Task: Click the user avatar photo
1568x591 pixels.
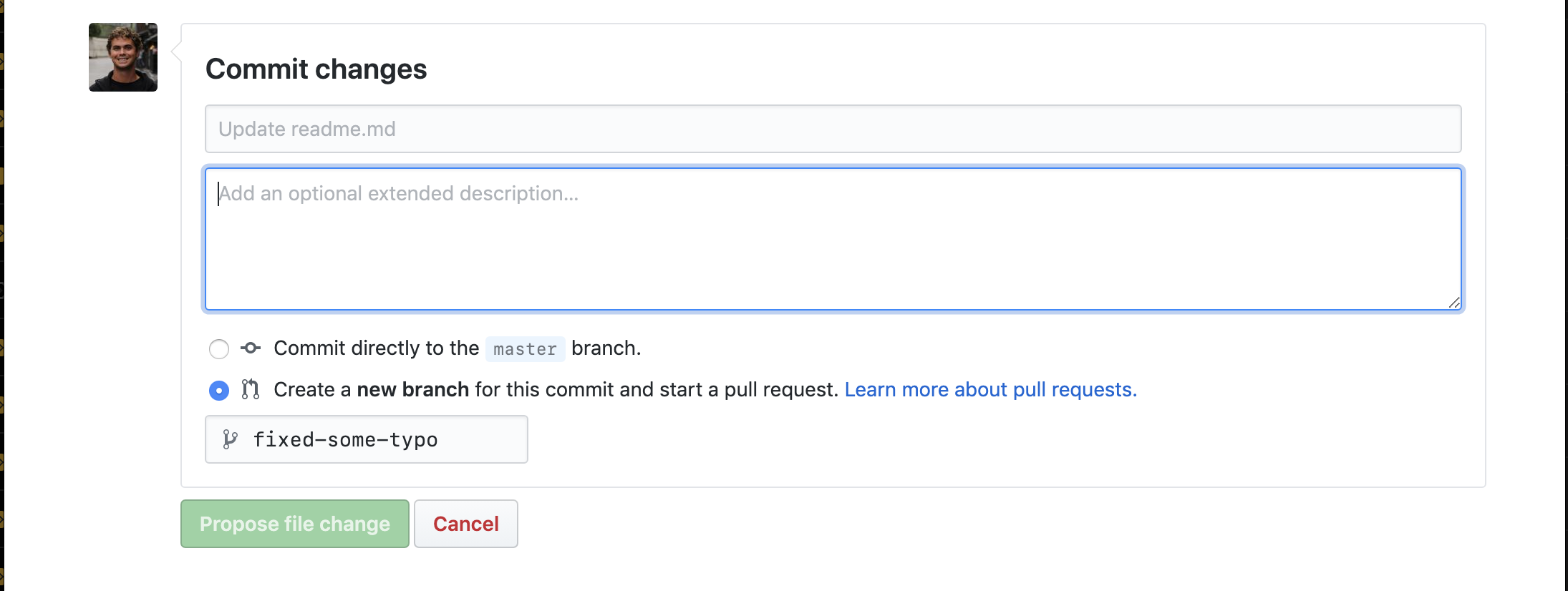Action: (x=123, y=57)
